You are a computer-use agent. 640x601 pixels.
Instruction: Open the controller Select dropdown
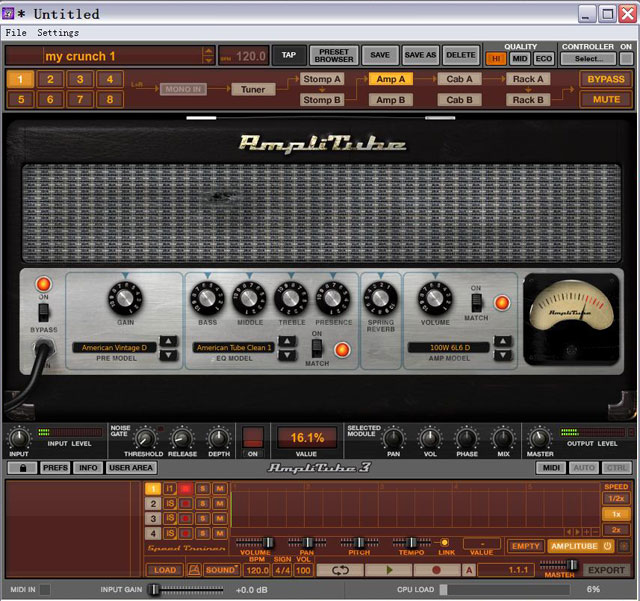[x=588, y=59]
